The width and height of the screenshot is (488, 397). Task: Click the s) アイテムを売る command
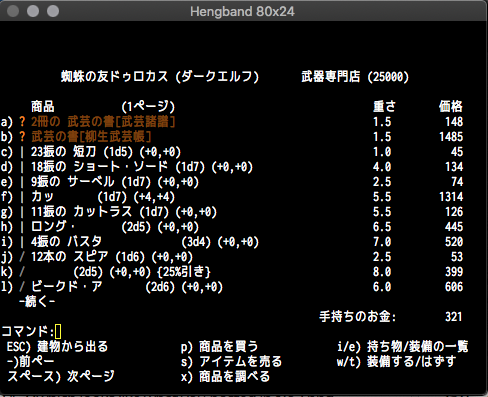(x=231, y=362)
